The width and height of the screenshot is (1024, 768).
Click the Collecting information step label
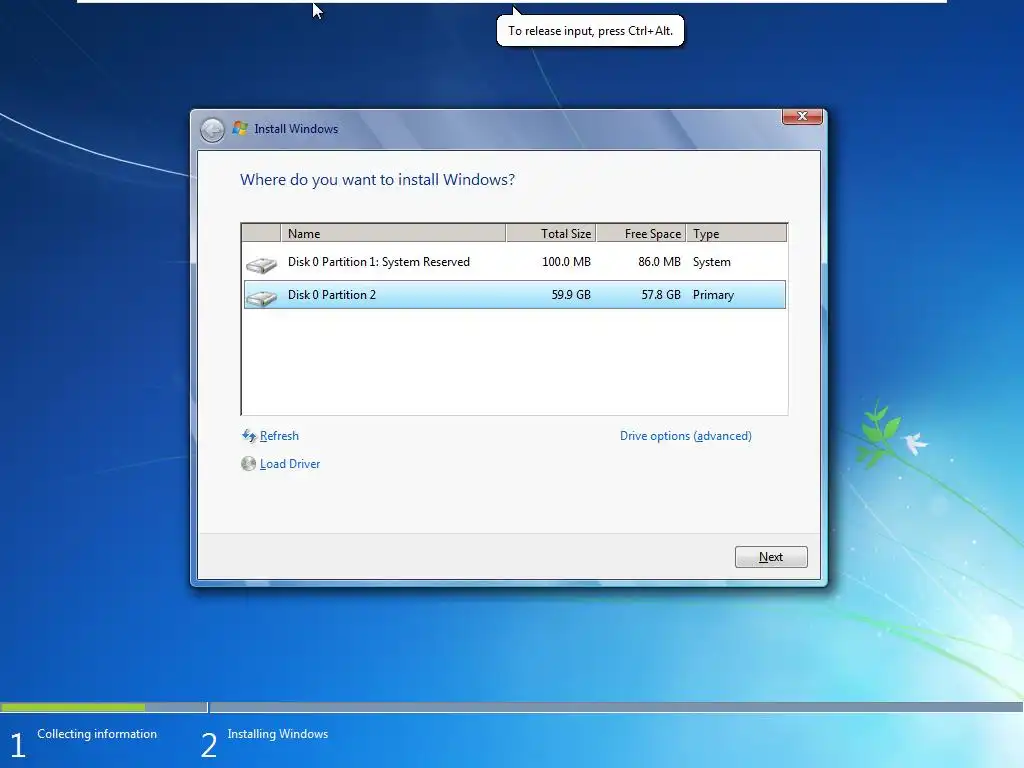(x=97, y=734)
